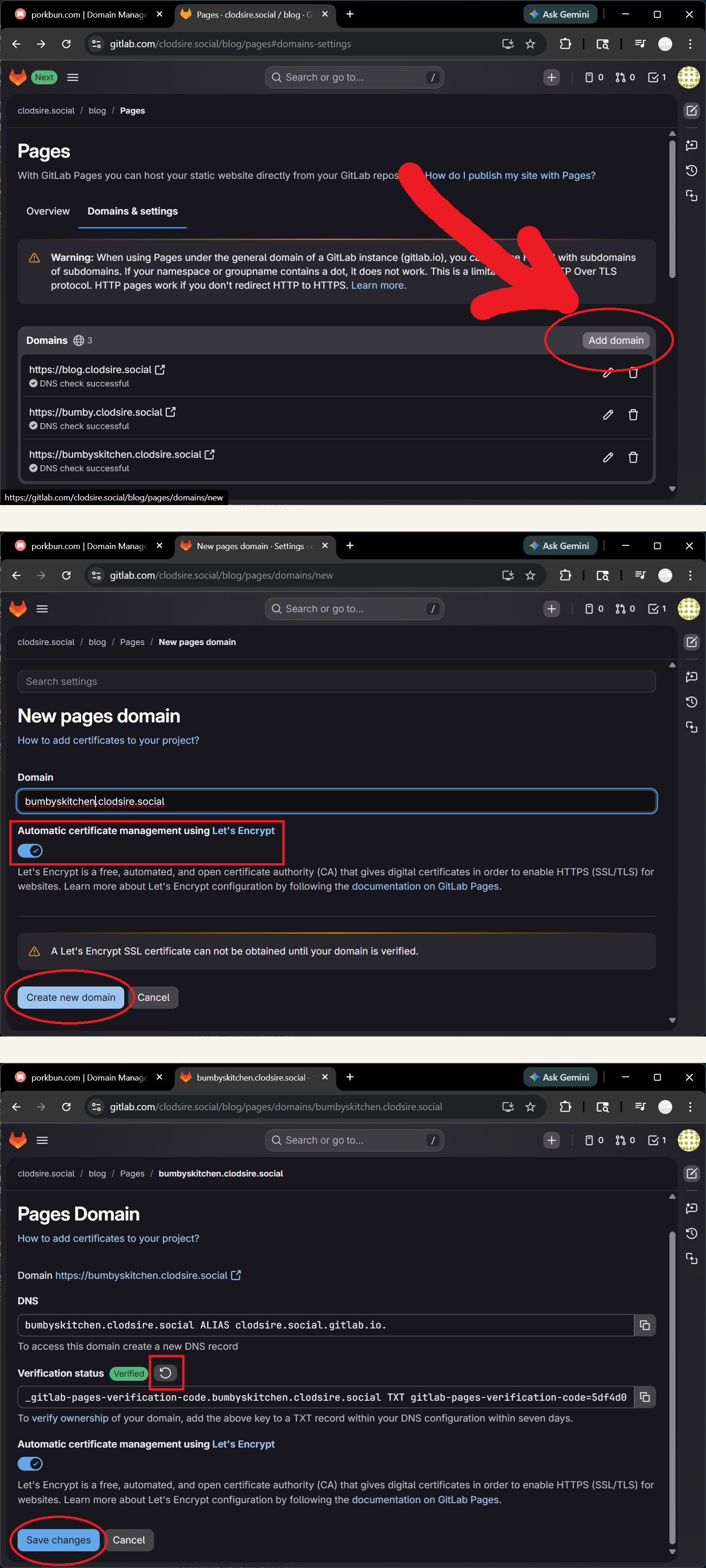Switch to porkbun.com tab in Pages window
This screenshot has height=1568, width=706.
point(89,15)
